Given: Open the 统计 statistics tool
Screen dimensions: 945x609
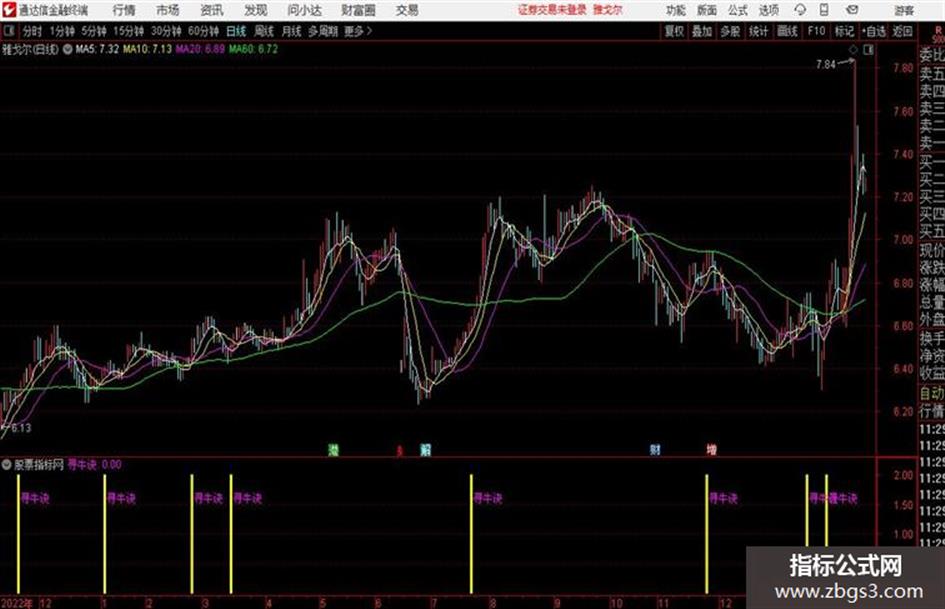Looking at the screenshot, I should 758,31.
